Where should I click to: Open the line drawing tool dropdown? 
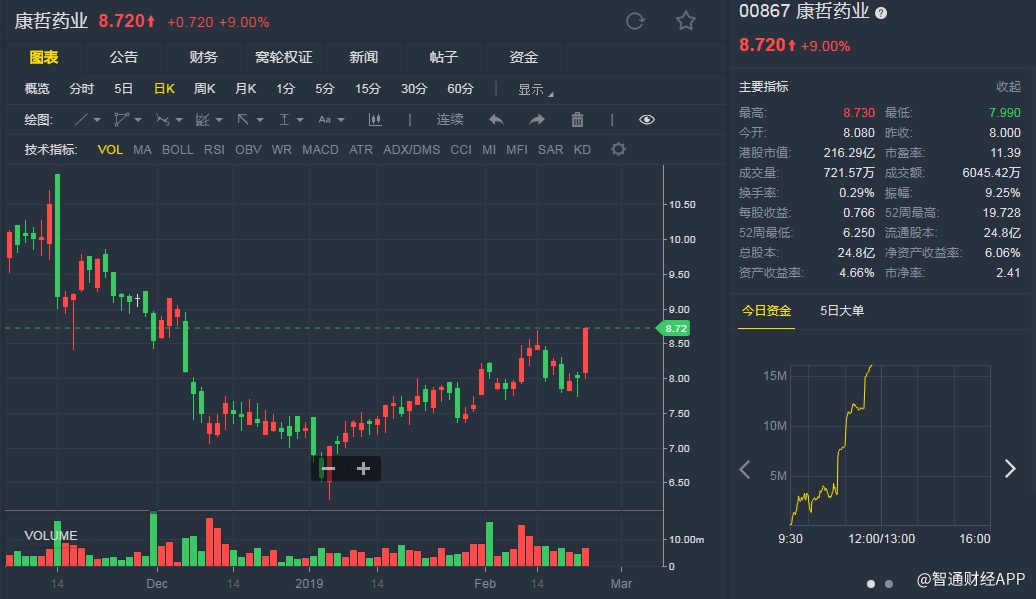pos(88,120)
